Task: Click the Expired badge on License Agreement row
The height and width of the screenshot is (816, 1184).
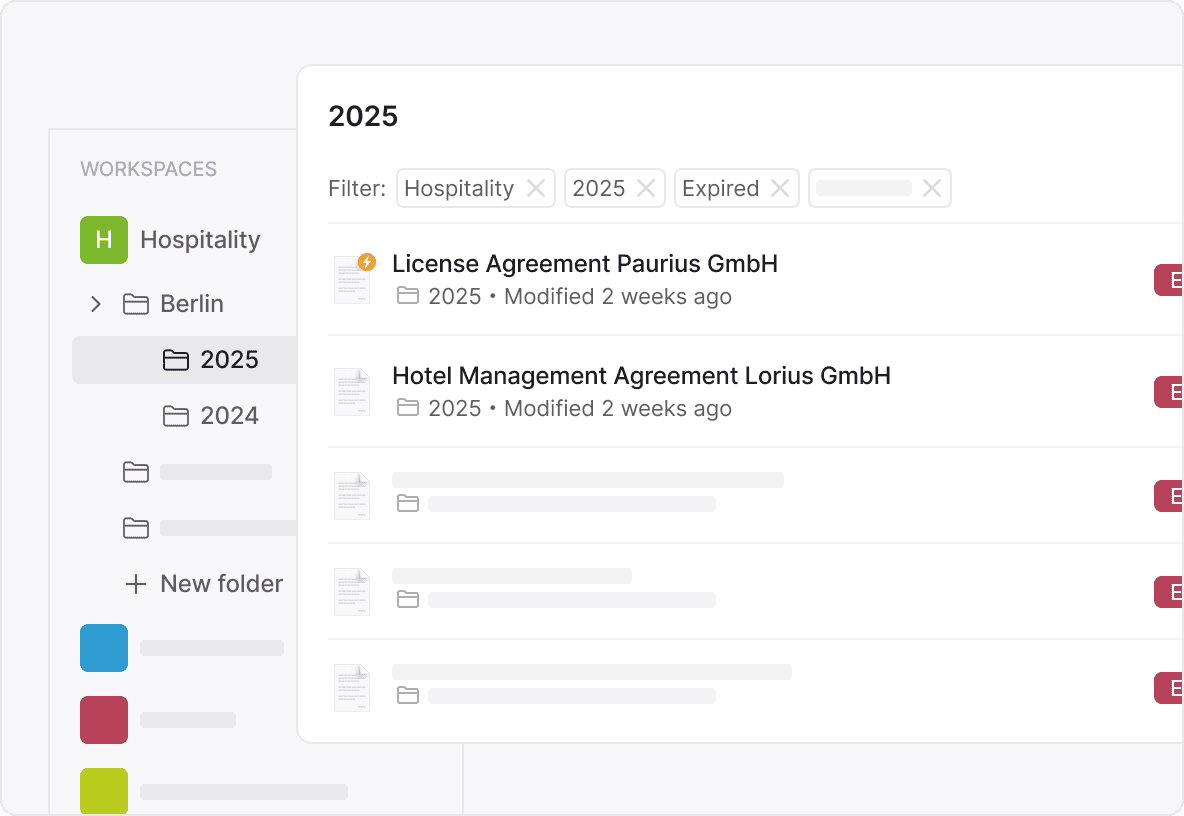Action: tap(1169, 280)
